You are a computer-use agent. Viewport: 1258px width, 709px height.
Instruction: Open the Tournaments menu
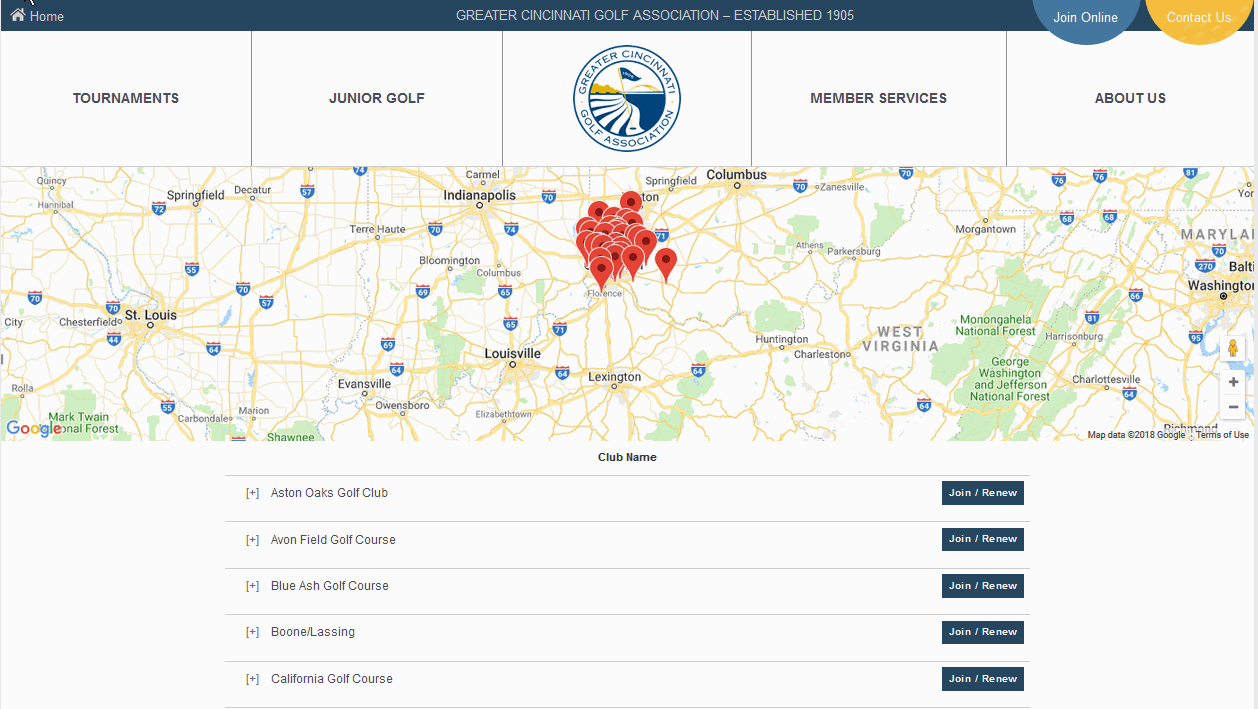[126, 98]
